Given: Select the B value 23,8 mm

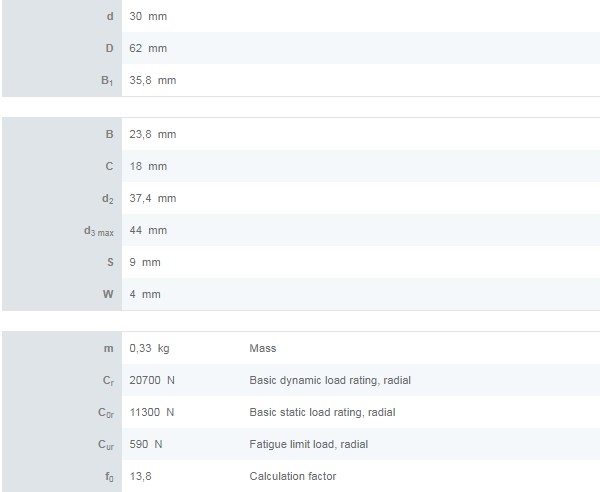Looking at the screenshot, I should pyautogui.click(x=153, y=134).
